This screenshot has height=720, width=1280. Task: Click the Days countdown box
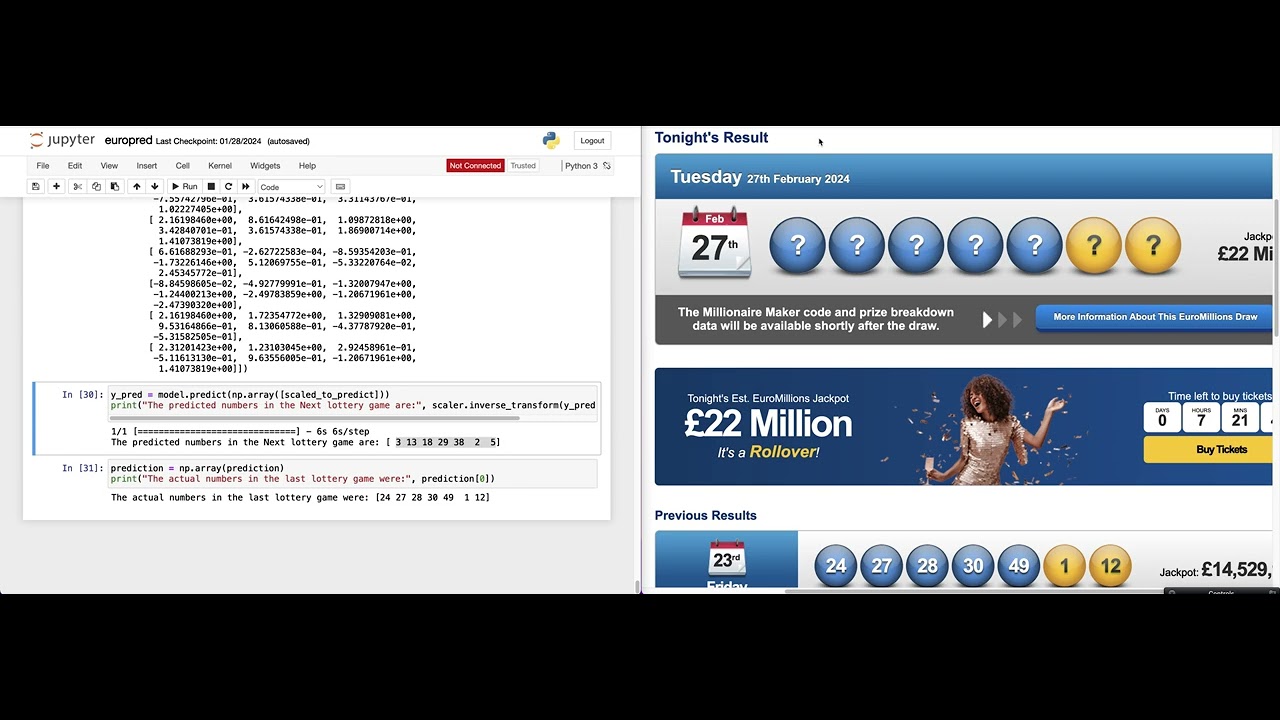coord(1162,417)
